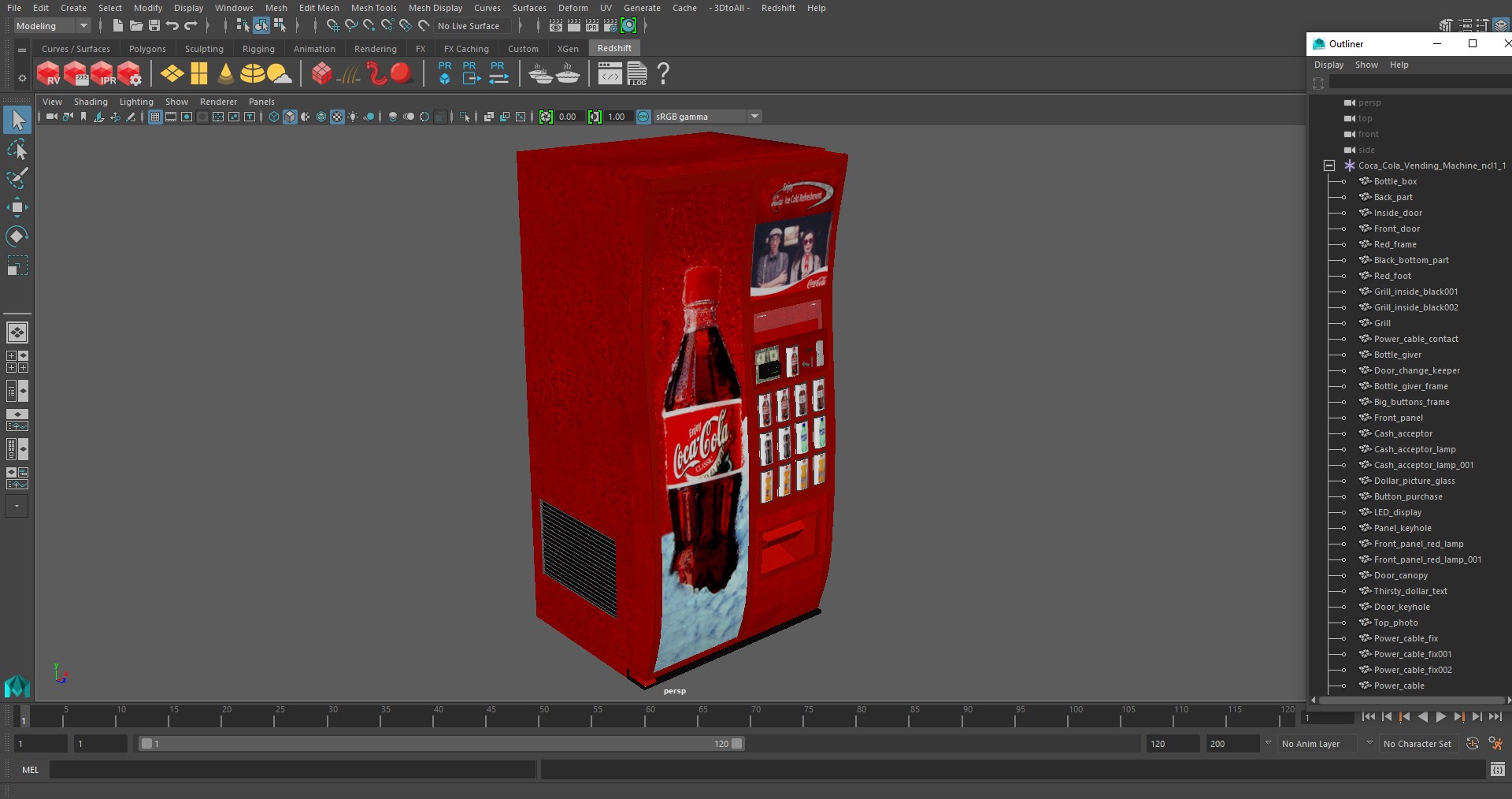Viewport: 1512px width, 799px height.
Task: Click the playback end time field 120
Action: pyautogui.click(x=1173, y=743)
